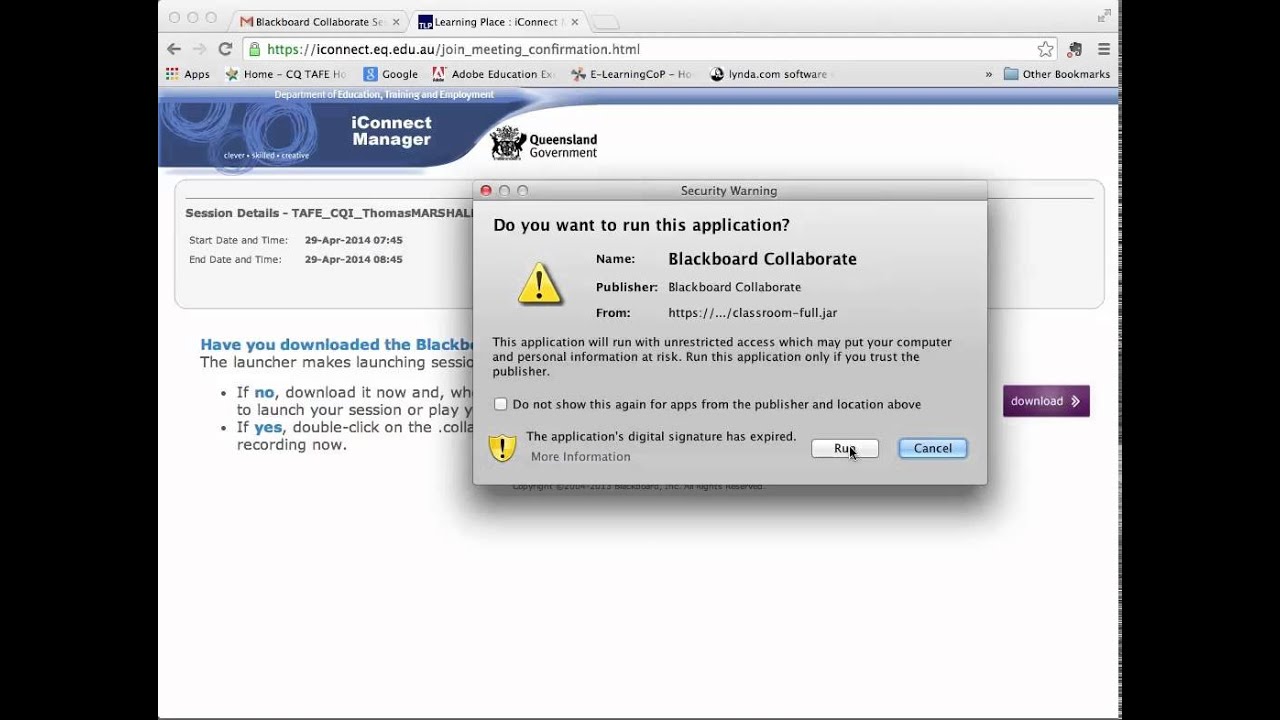The height and width of the screenshot is (720, 1280).
Task: Check 'Do not show this again' checkbox
Action: tap(501, 404)
